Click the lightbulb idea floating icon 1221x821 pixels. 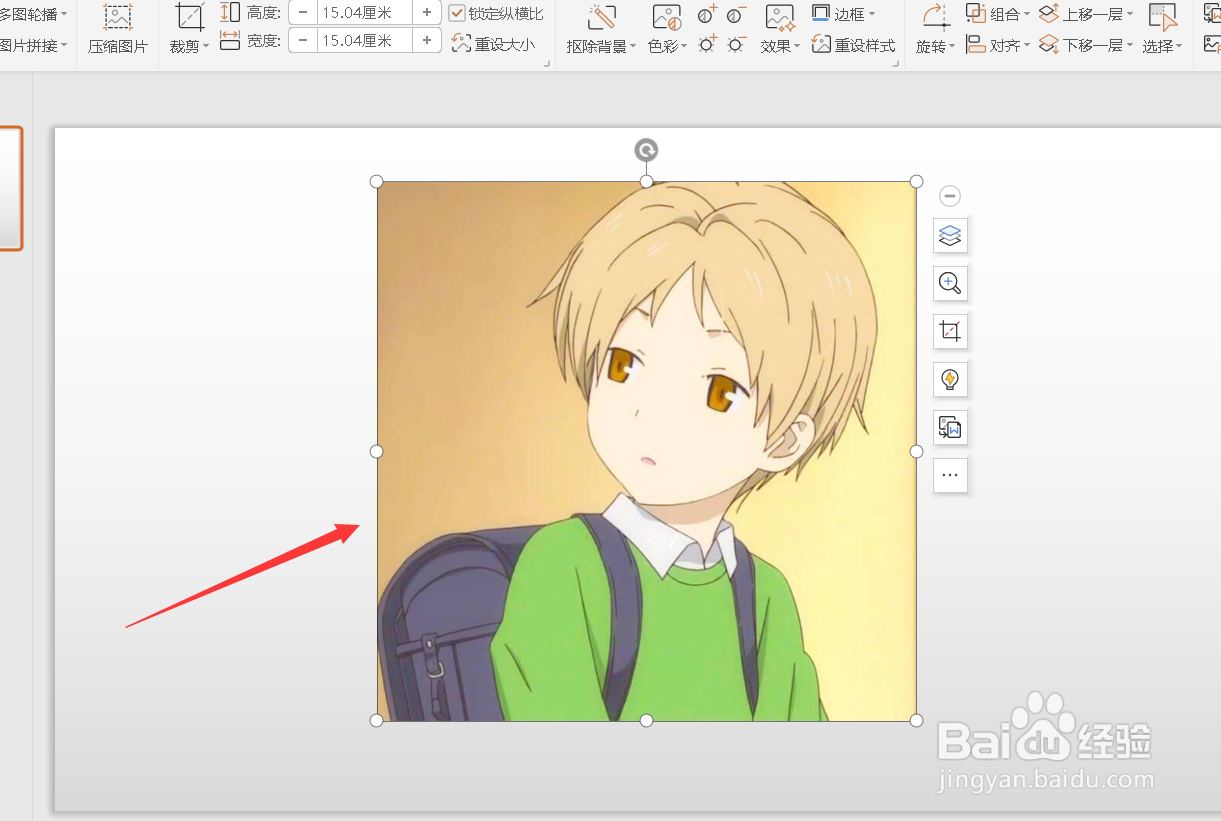point(950,379)
